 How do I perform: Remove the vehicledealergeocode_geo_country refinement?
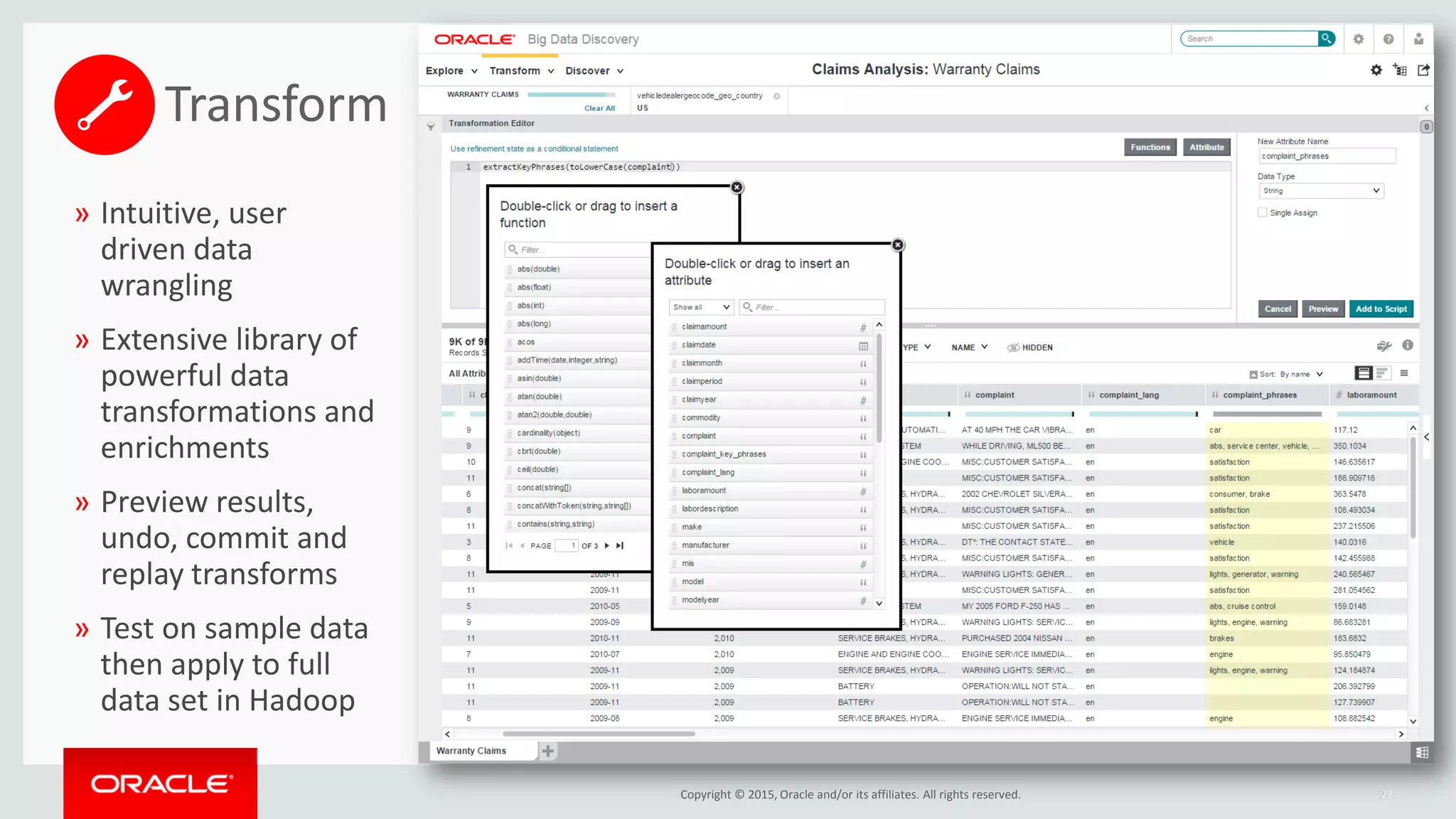point(776,96)
